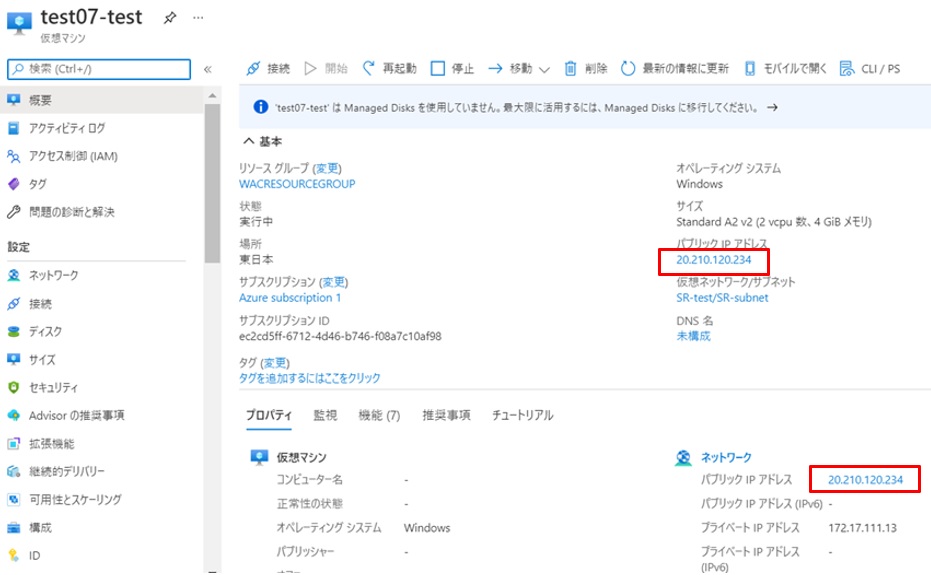Open public IP link in 基本 section
The height and width of the screenshot is (575, 931).
pyautogui.click(x=714, y=260)
